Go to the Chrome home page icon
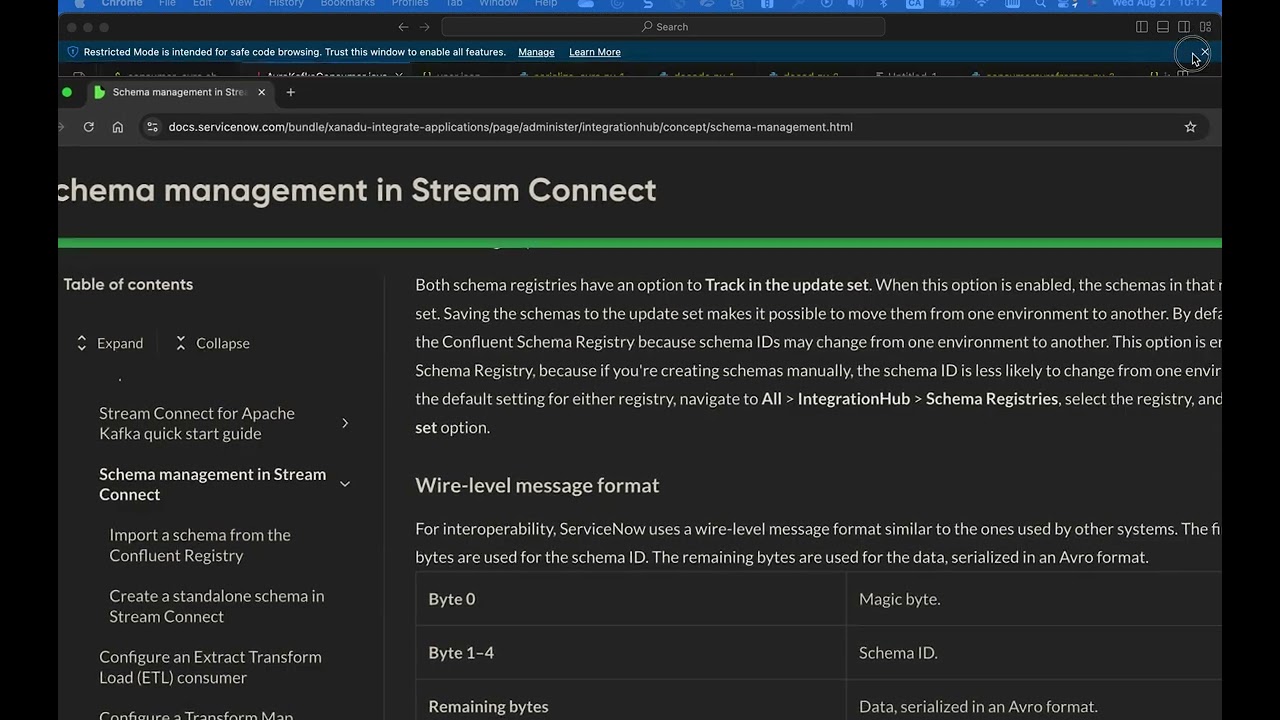Viewport: 1280px width, 720px height. tap(118, 127)
